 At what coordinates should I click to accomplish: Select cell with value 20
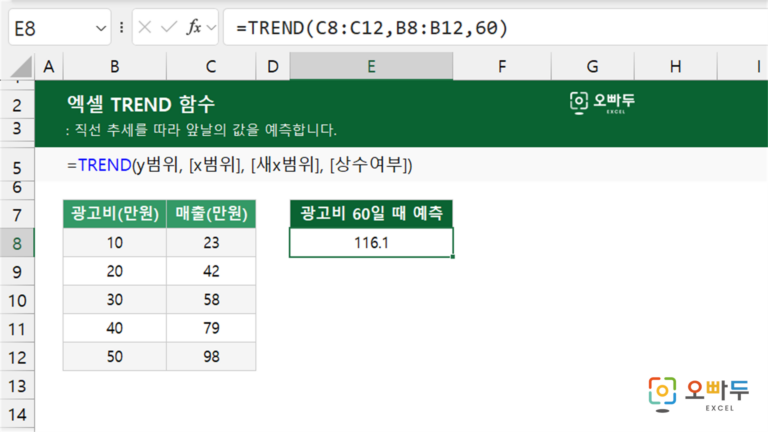click(x=115, y=271)
